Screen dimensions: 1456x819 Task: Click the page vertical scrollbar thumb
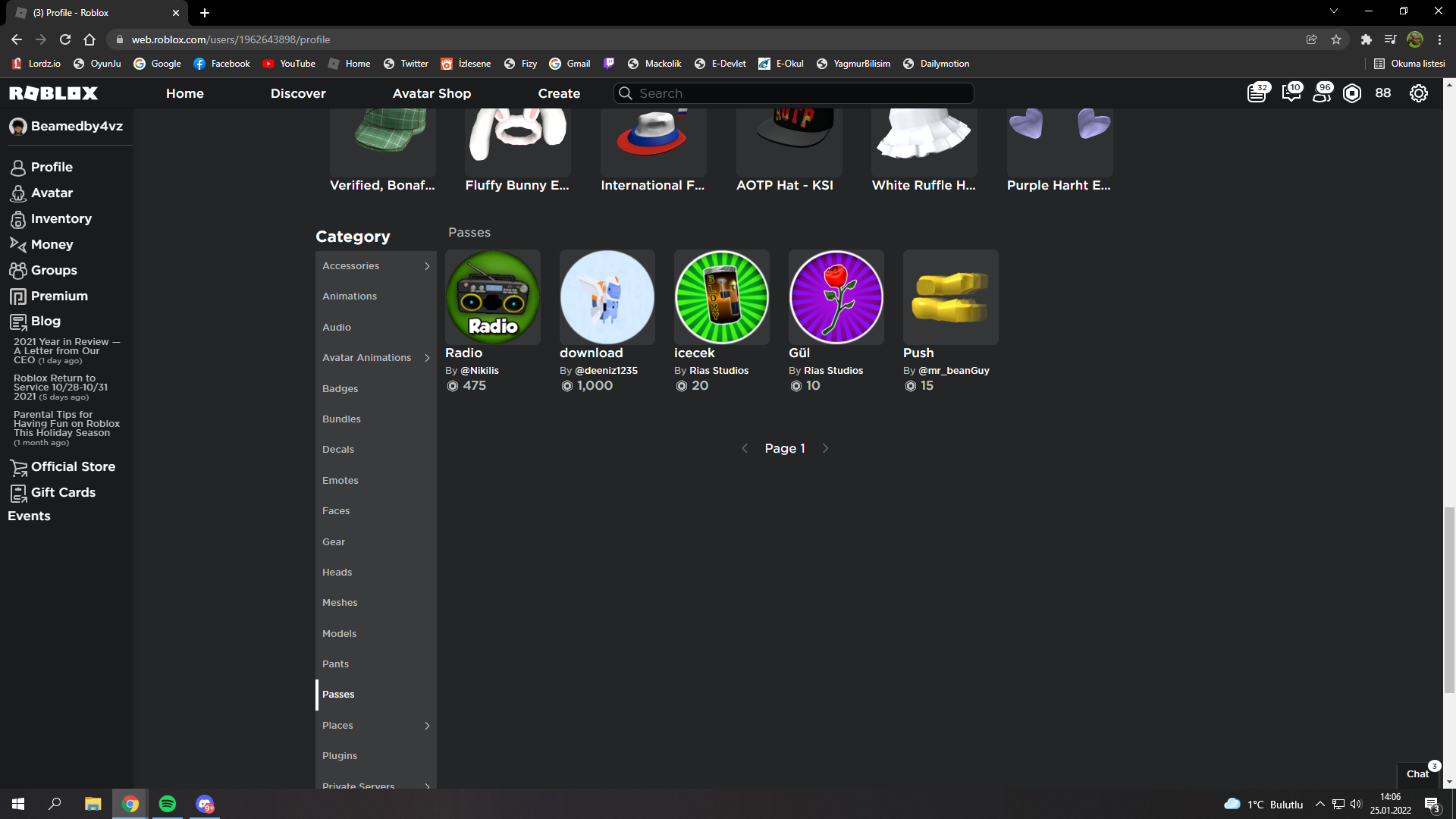[x=1449, y=600]
